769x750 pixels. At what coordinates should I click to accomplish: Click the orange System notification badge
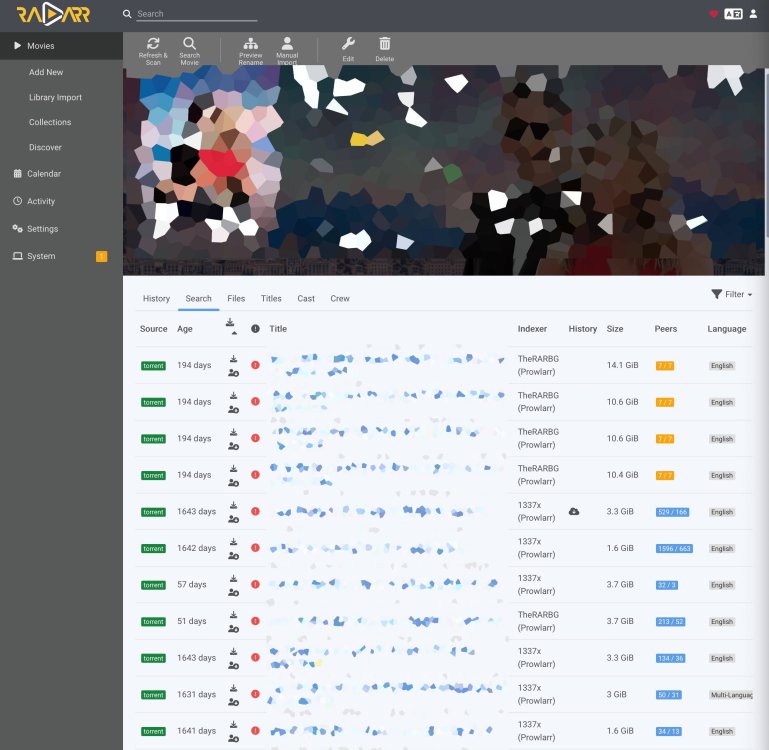click(102, 257)
